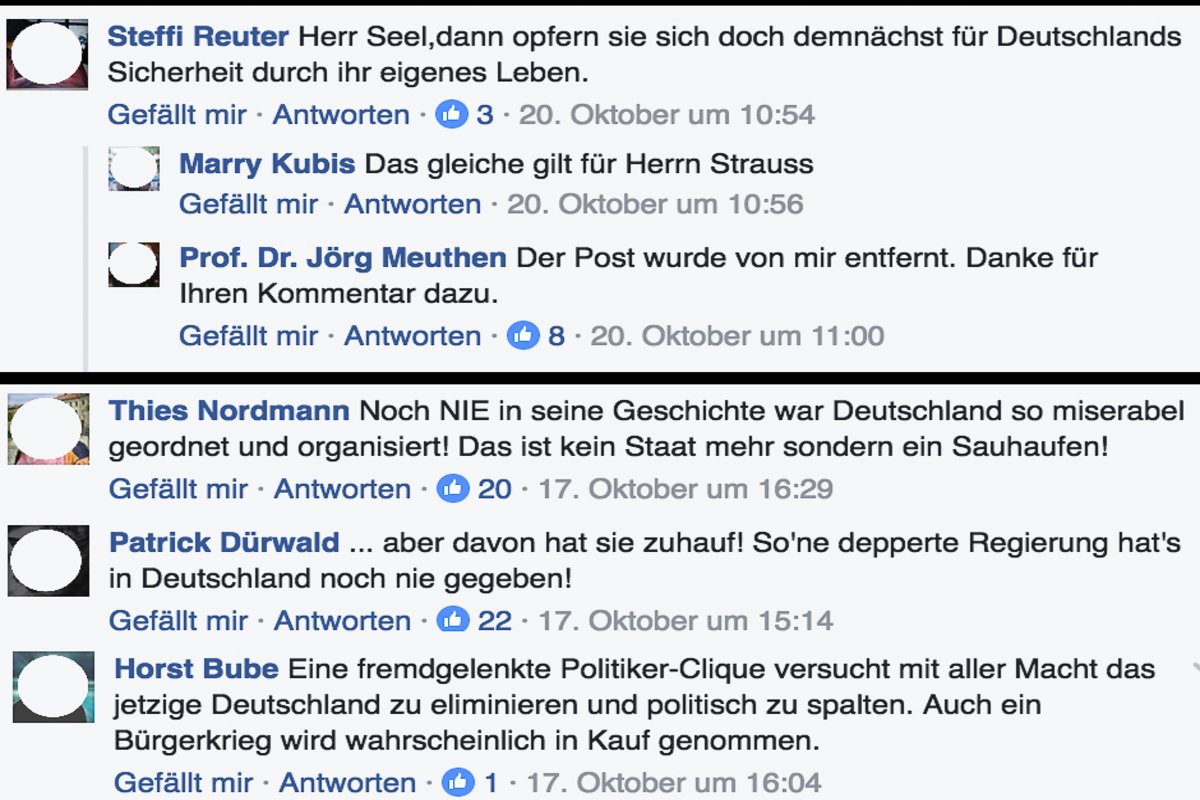Click Gefällt mir under Patrick Dürwald's comment

pos(178,620)
